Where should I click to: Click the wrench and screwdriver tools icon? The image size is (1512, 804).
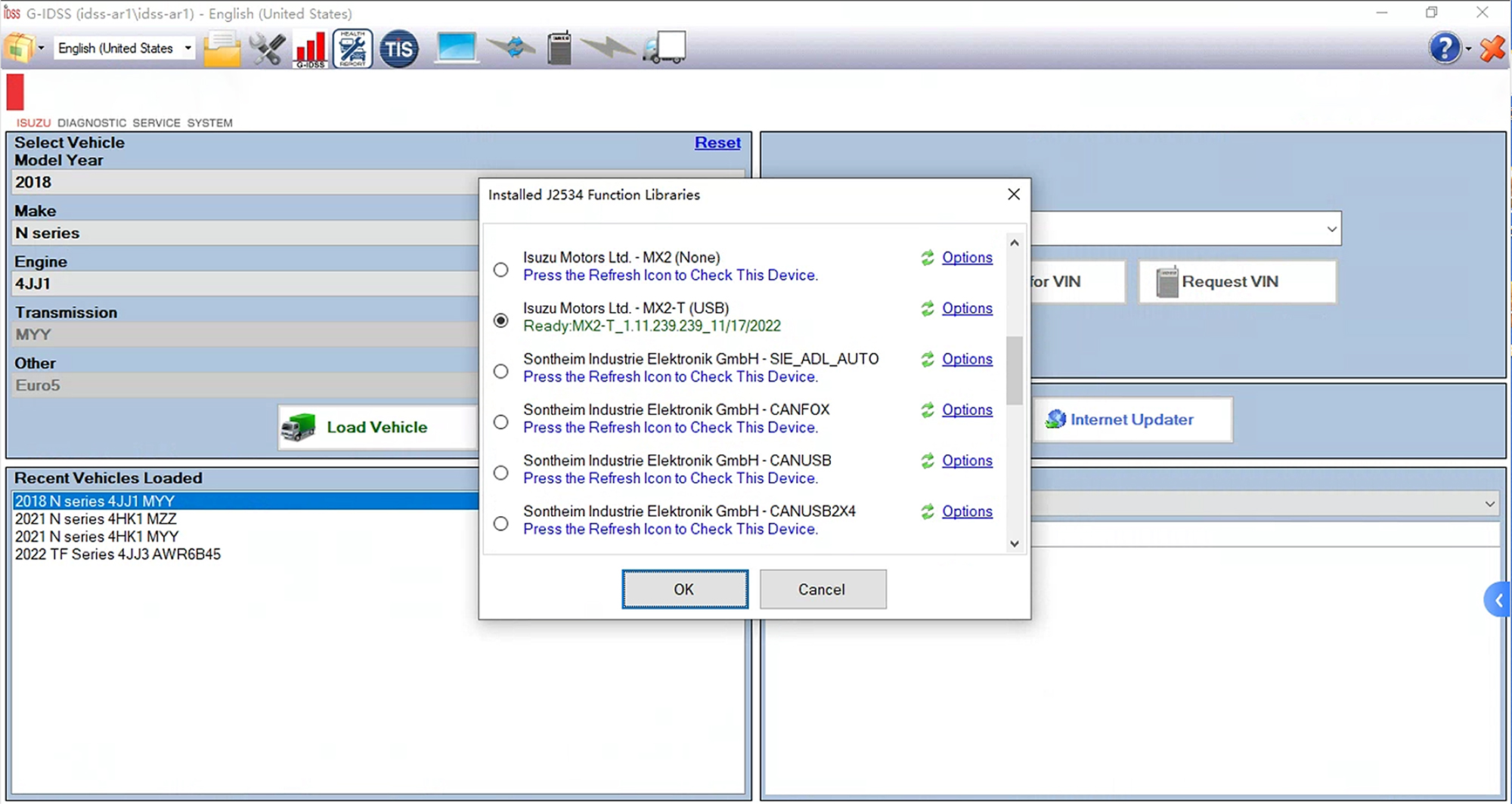pos(267,49)
